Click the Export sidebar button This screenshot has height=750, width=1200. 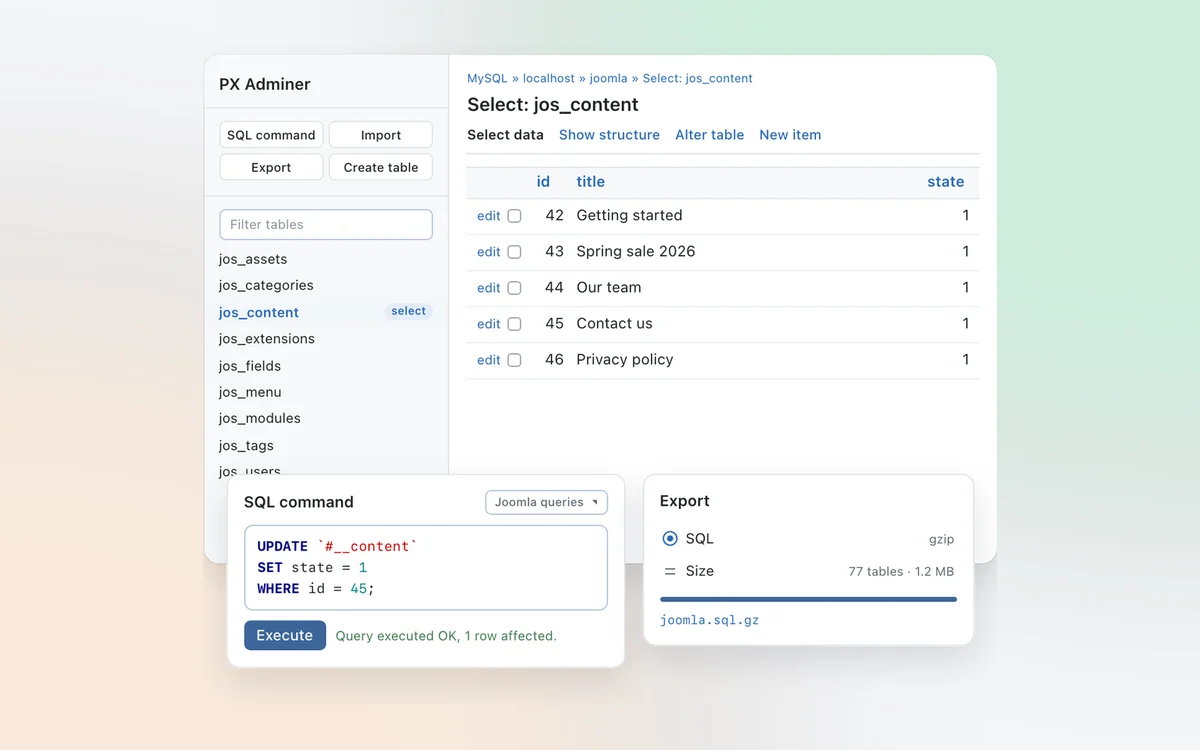pyautogui.click(x=271, y=167)
